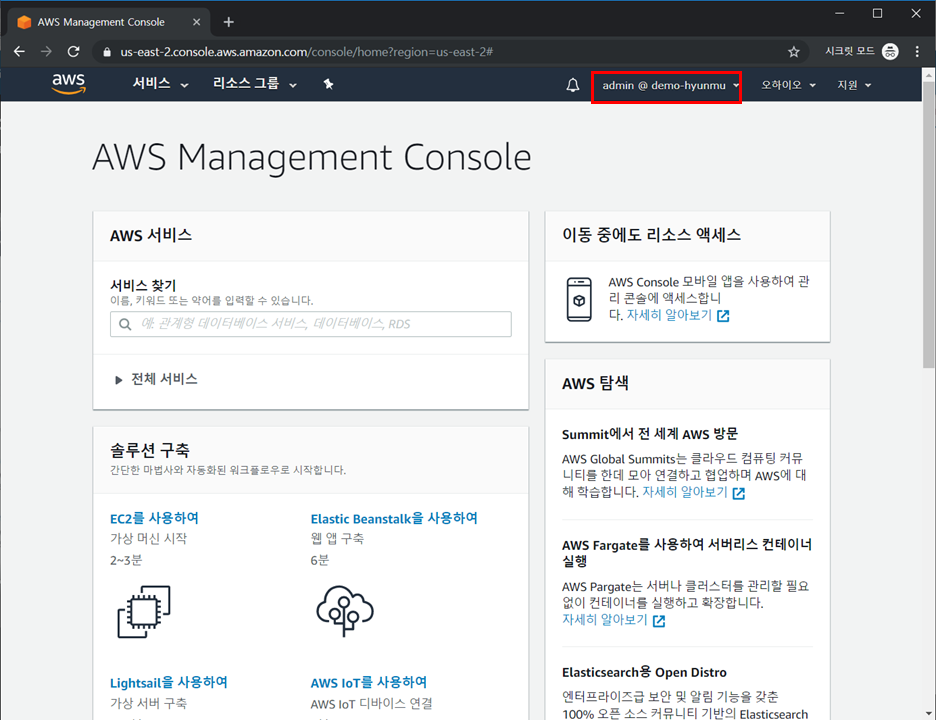Click the Elasticsearch용 Open Distro title
The width and height of the screenshot is (936, 720).
644,672
